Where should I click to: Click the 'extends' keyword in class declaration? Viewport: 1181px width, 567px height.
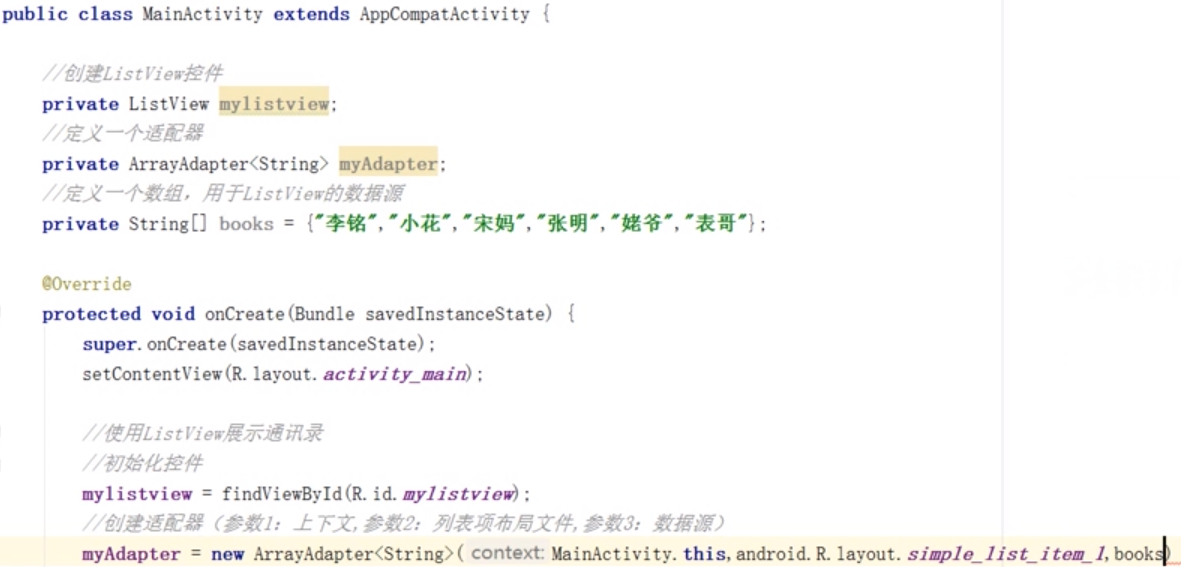coord(311,15)
